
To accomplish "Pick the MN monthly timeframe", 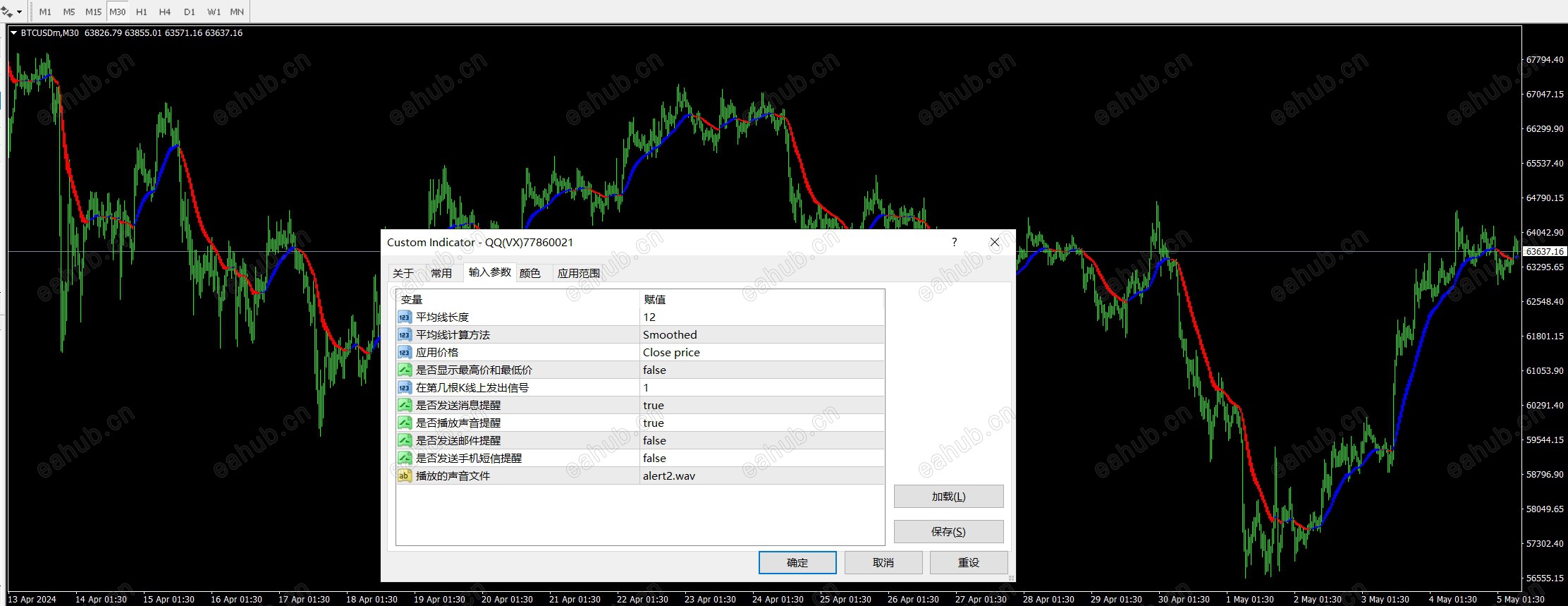I will click(237, 12).
